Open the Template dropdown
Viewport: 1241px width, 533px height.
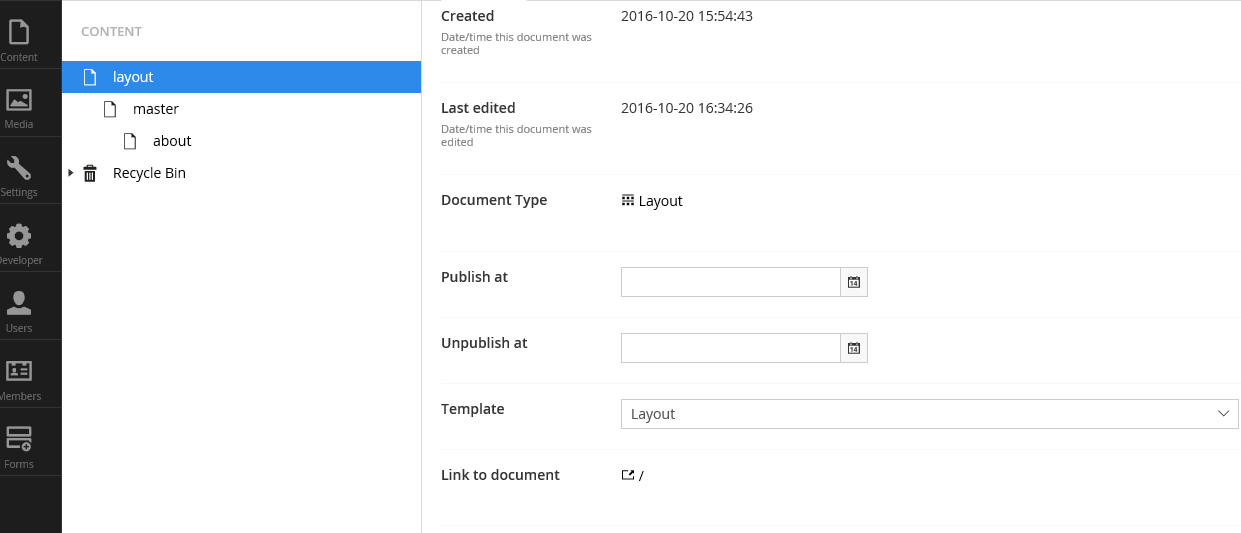pyautogui.click(x=930, y=414)
